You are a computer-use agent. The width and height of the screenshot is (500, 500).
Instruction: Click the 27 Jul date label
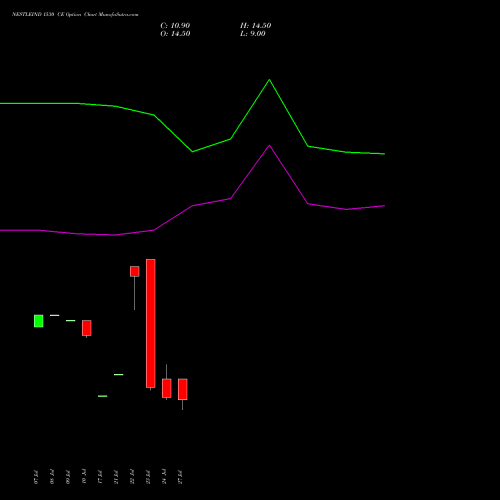coord(180,477)
